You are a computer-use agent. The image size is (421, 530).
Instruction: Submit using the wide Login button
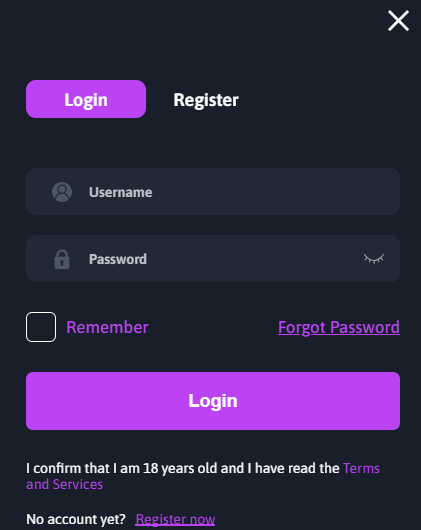pyautogui.click(x=213, y=401)
